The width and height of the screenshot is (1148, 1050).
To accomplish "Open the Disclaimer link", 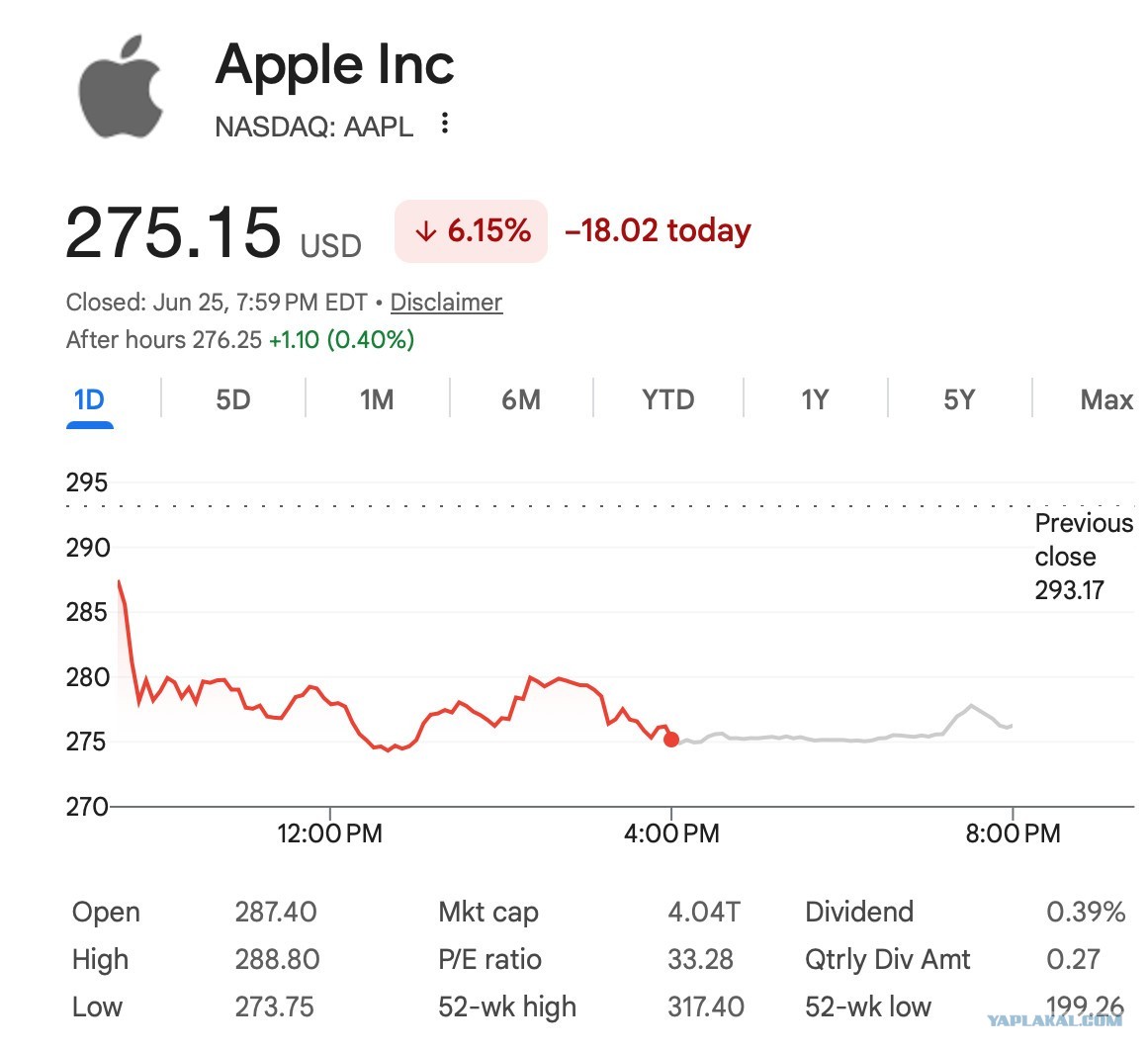I will point(446,303).
